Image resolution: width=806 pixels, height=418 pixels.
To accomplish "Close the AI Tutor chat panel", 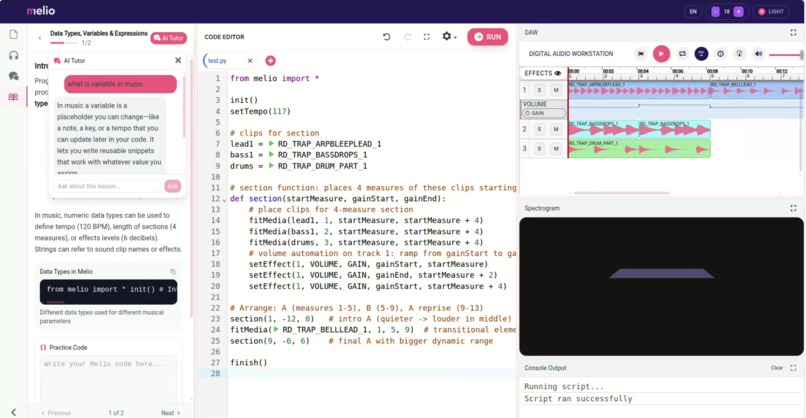I will point(178,60).
